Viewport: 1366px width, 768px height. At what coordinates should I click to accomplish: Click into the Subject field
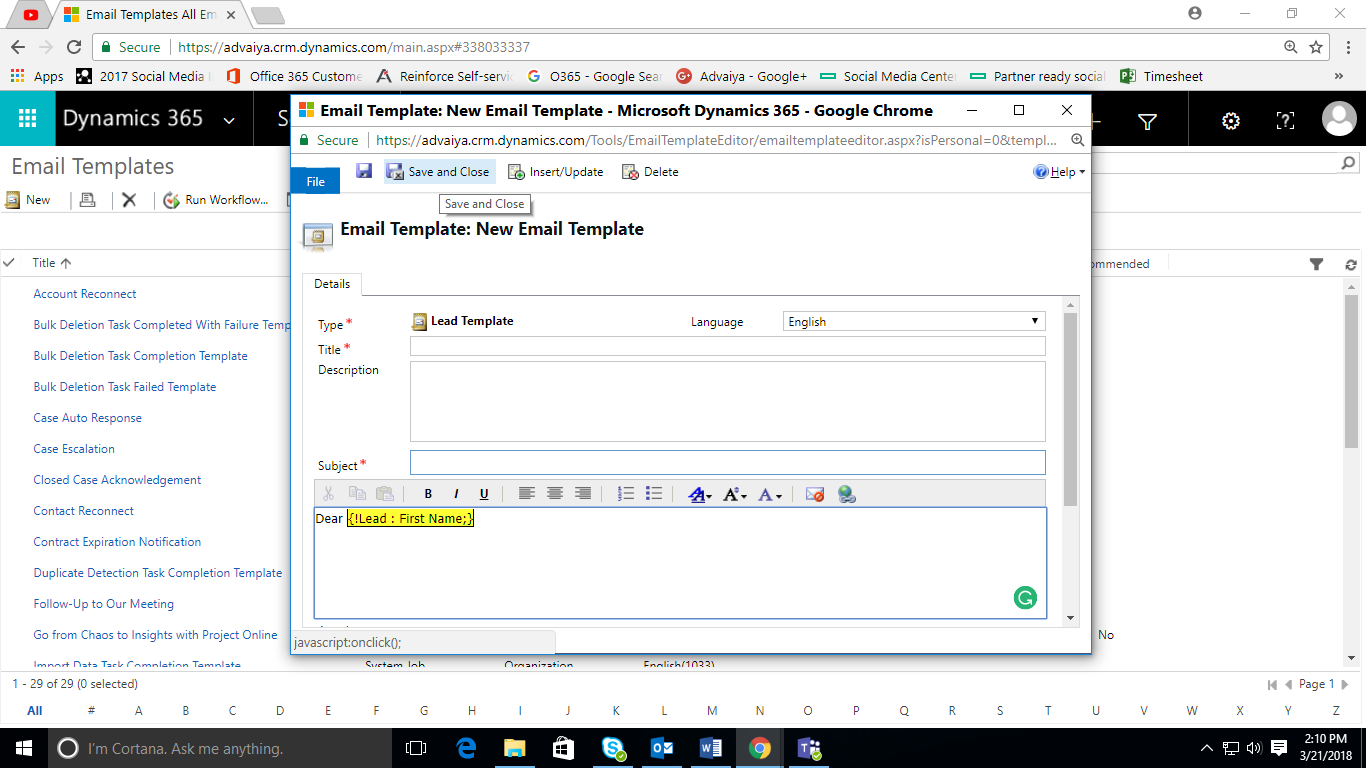click(x=727, y=462)
